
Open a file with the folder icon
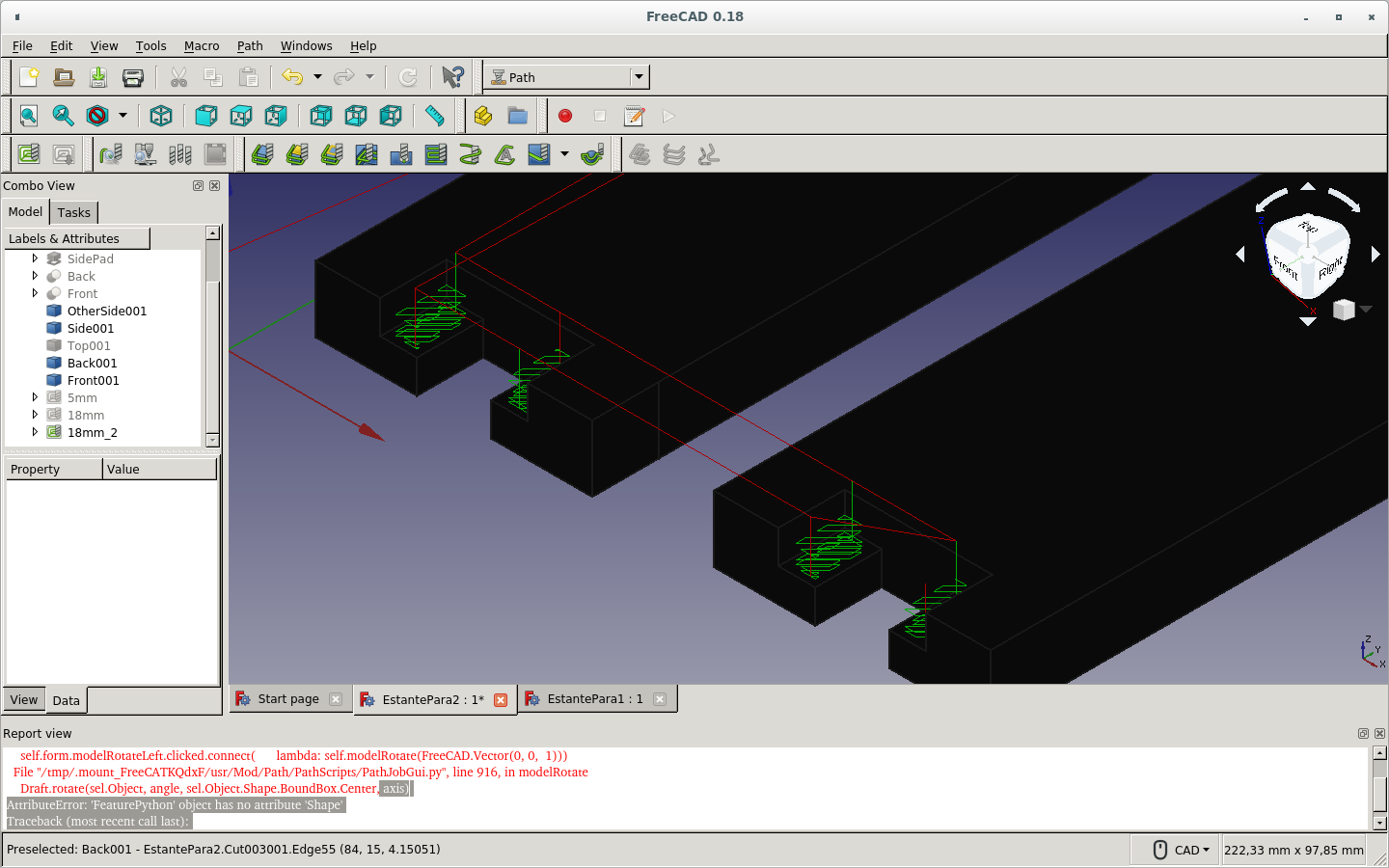coord(64,77)
